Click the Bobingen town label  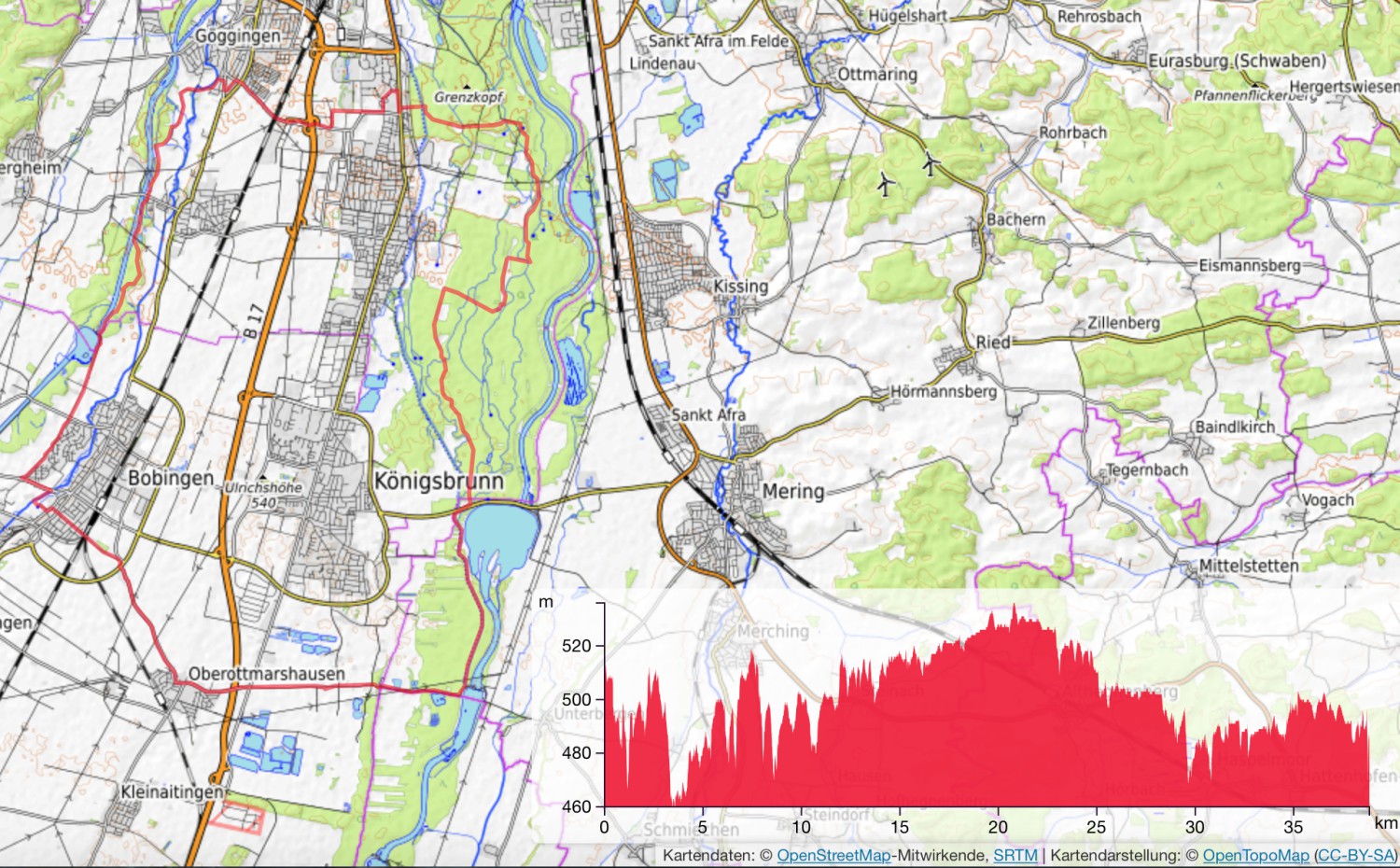tap(170, 478)
